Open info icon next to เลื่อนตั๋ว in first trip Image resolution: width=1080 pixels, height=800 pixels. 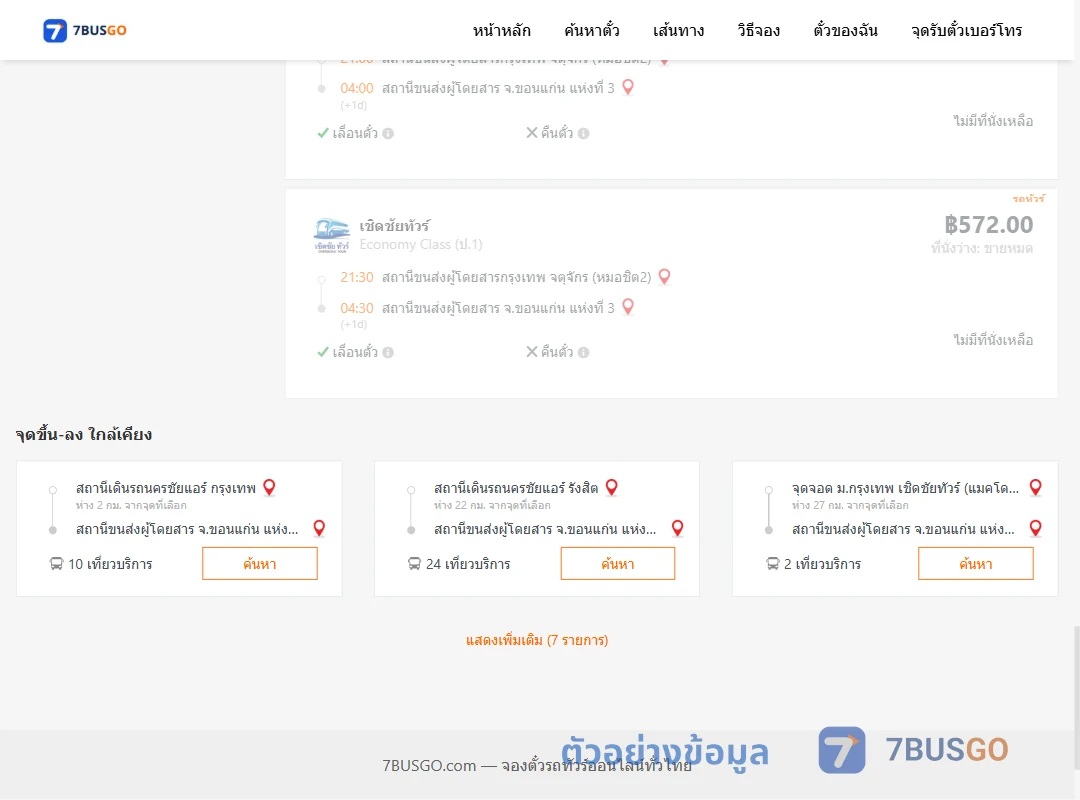tap(388, 134)
